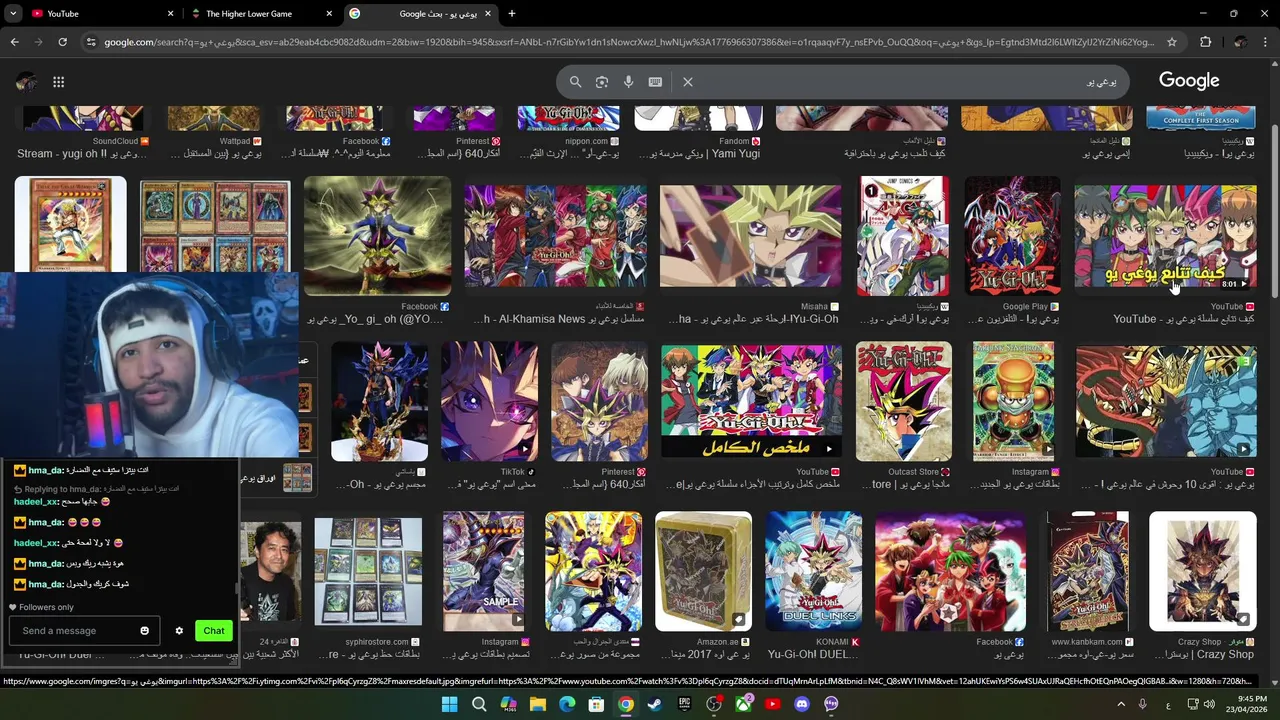The height and width of the screenshot is (720, 1280).
Task: Open the syphirostore.com cards image
Action: coord(368,571)
